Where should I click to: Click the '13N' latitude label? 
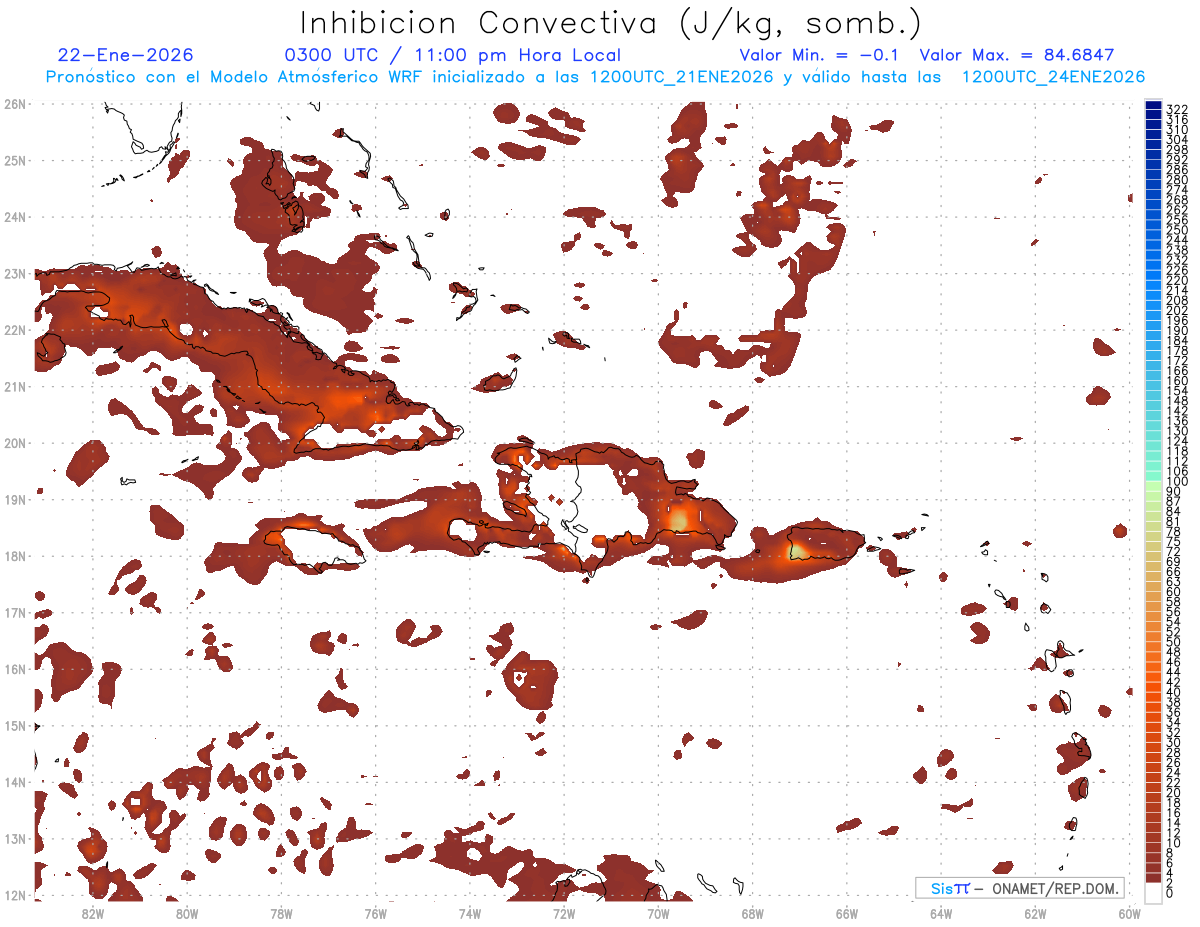14,838
